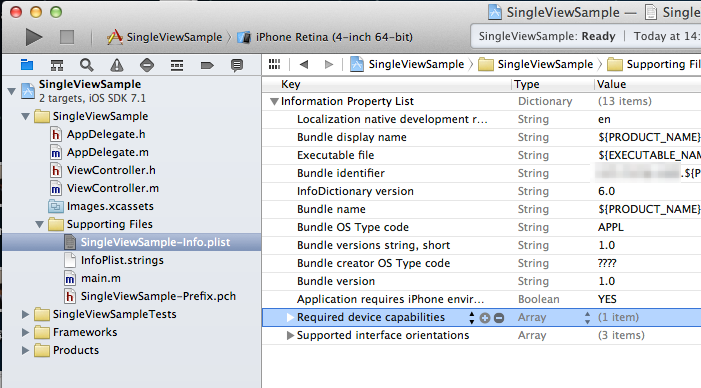Open Array type stepper for Required device capabilities
This screenshot has width=701, height=388.
[x=587, y=318]
